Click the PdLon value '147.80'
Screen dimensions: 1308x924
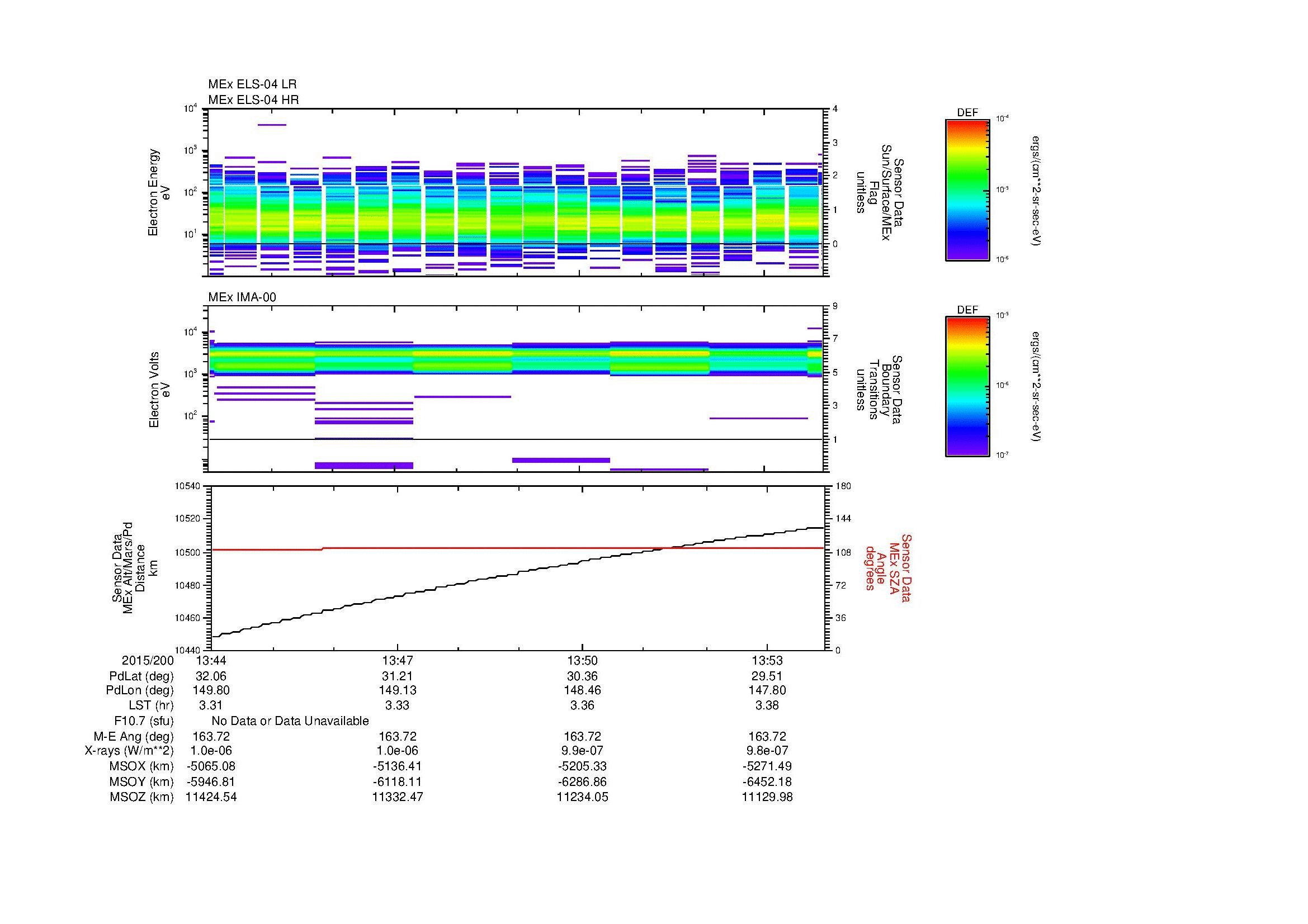point(767,690)
